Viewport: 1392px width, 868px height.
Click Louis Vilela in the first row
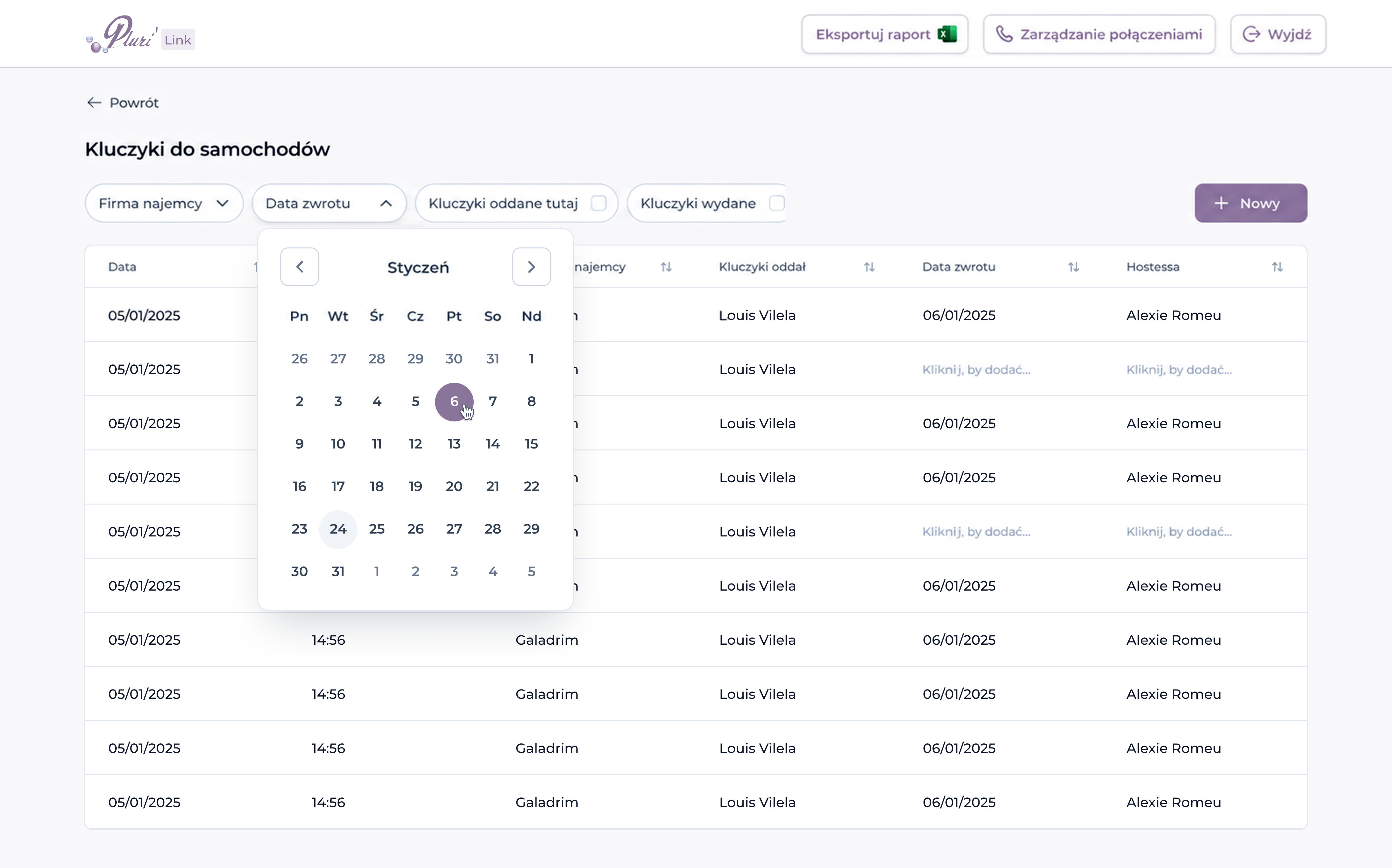[x=757, y=316]
